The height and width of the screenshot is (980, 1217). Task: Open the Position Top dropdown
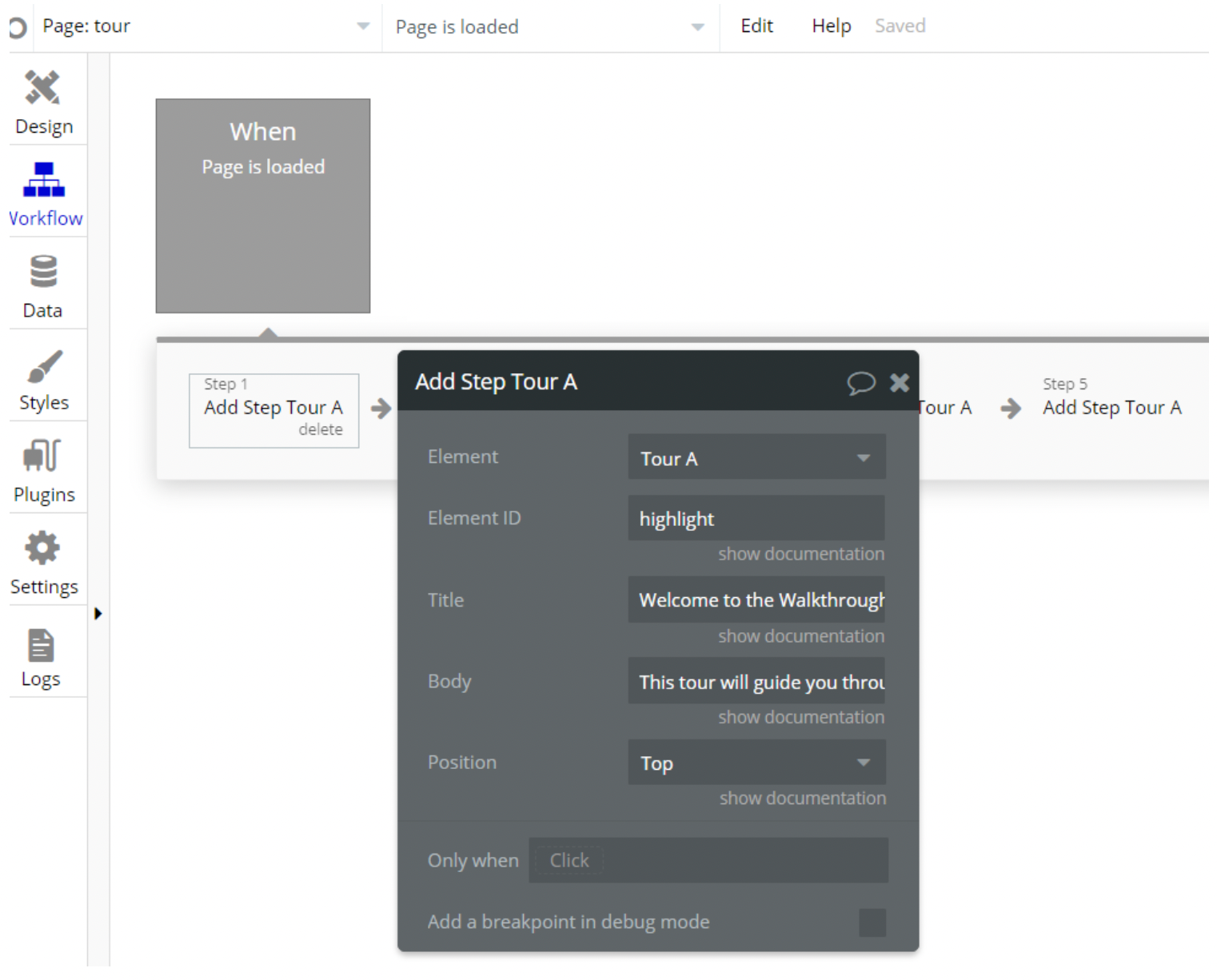pyautogui.click(x=756, y=763)
